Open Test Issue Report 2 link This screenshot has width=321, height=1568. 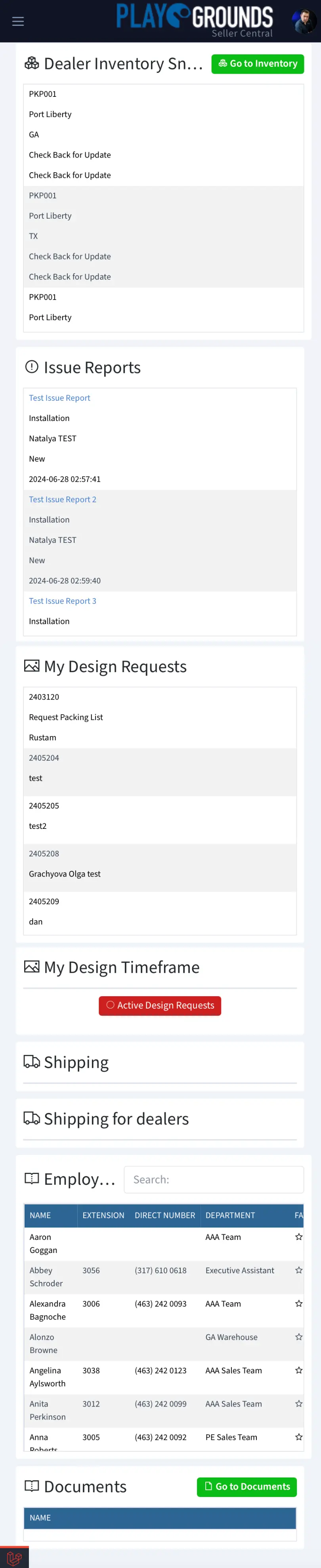(63, 500)
